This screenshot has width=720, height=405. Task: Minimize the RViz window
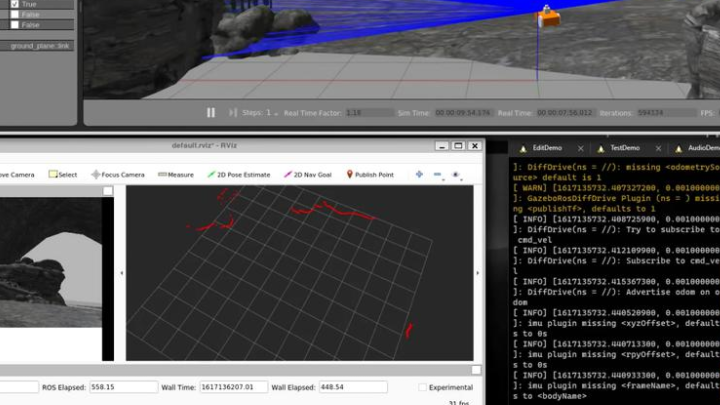click(442, 146)
